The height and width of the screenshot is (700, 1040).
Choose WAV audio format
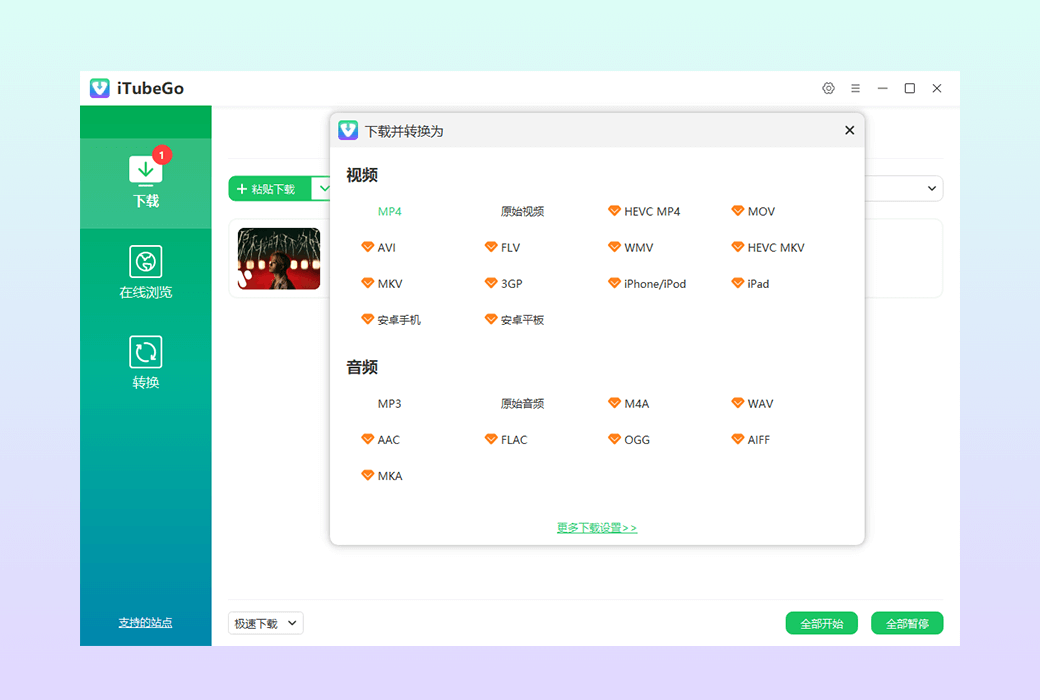coord(752,403)
